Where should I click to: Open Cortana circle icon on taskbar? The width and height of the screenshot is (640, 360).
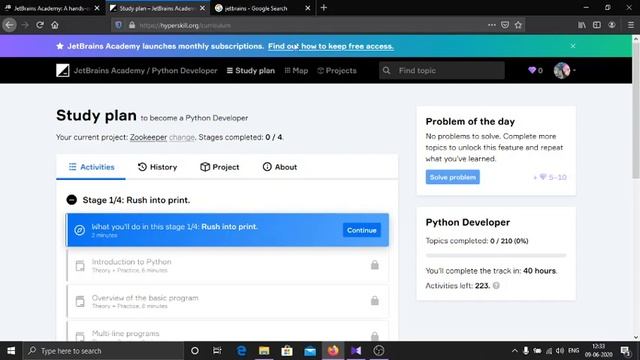pos(195,351)
